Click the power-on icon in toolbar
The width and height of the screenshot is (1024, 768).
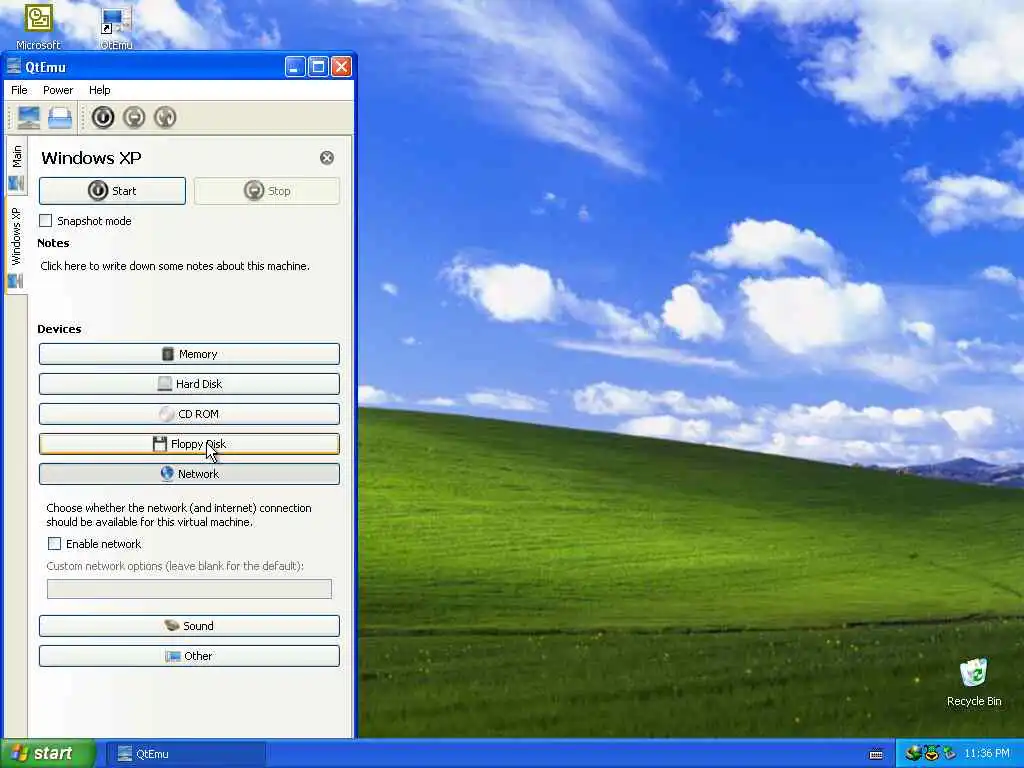[x=103, y=118]
